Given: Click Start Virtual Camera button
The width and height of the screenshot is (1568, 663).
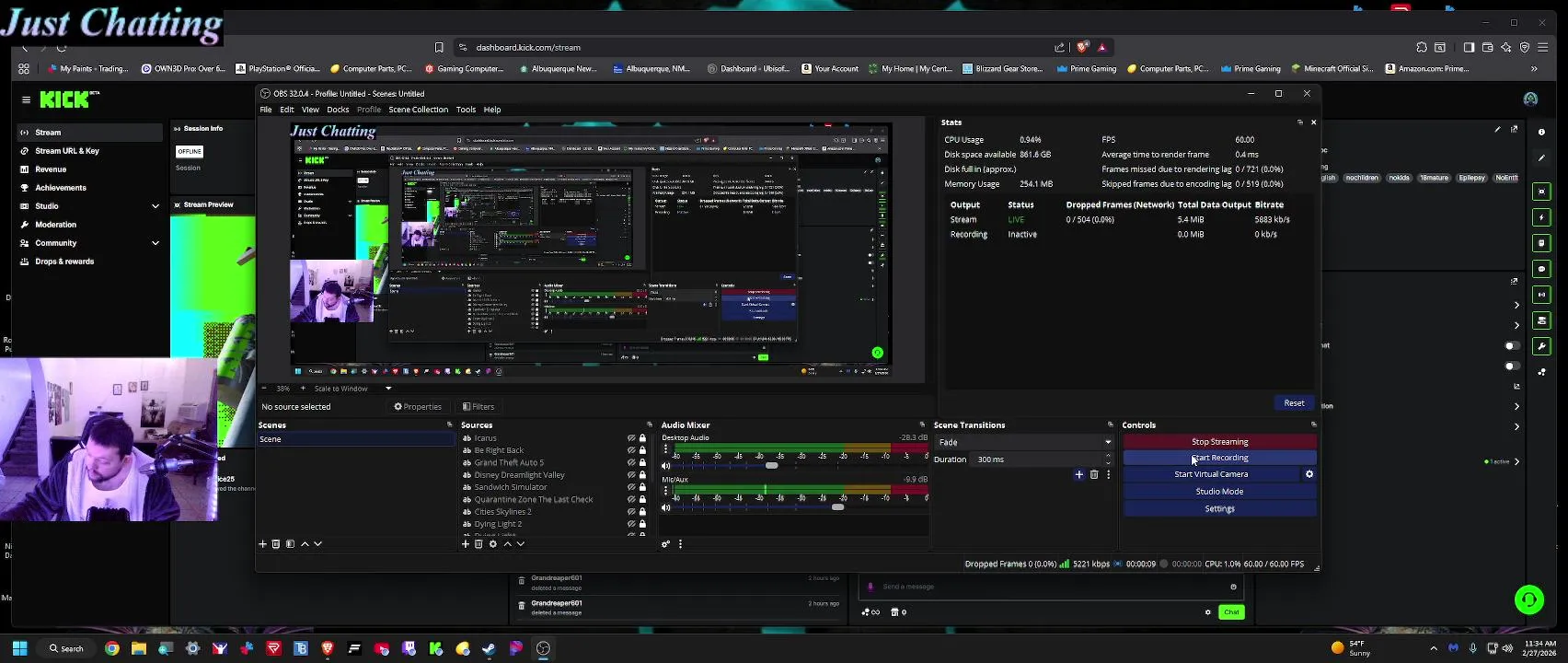Looking at the screenshot, I should tap(1211, 474).
